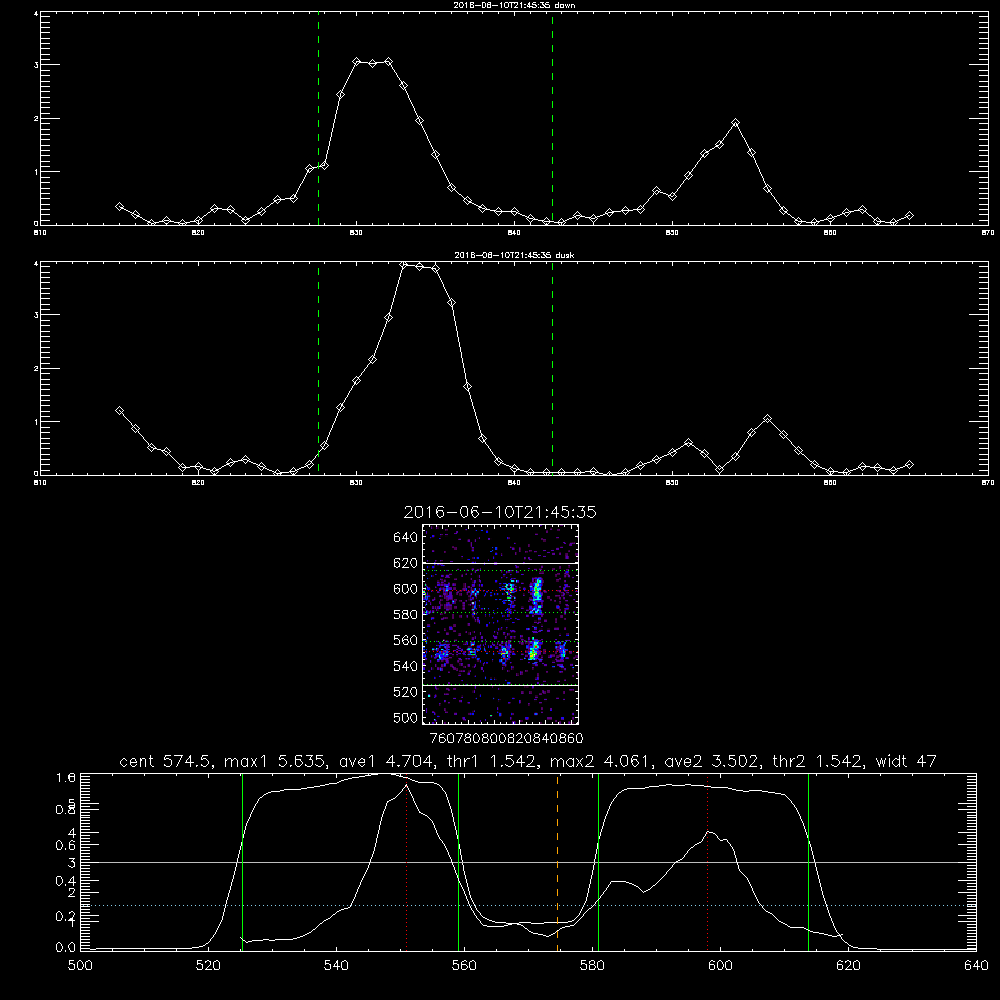The width and height of the screenshot is (1000, 1000).
Task: Click the x-axis label '620' of bottom plot
Action: [848, 966]
